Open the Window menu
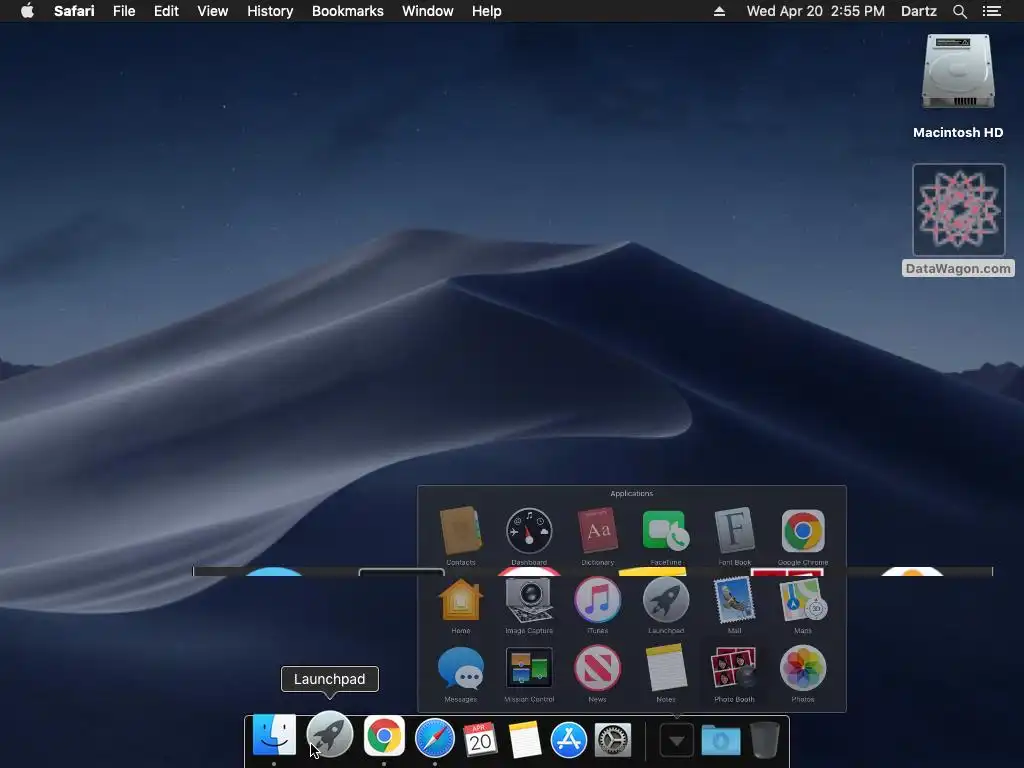The width and height of the screenshot is (1024, 768). 428,11
